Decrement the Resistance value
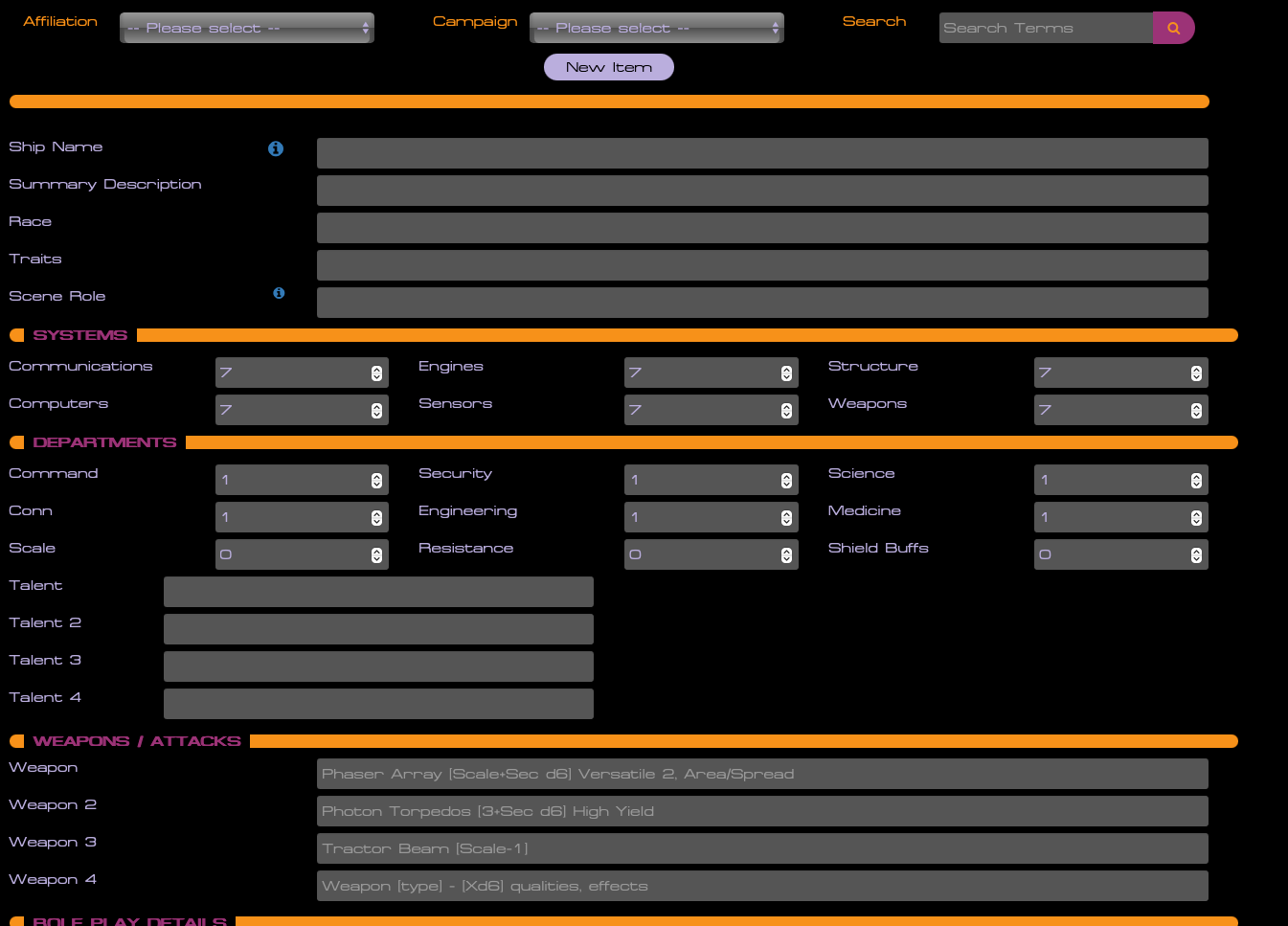Image resolution: width=1288 pixels, height=926 pixels. point(786,558)
